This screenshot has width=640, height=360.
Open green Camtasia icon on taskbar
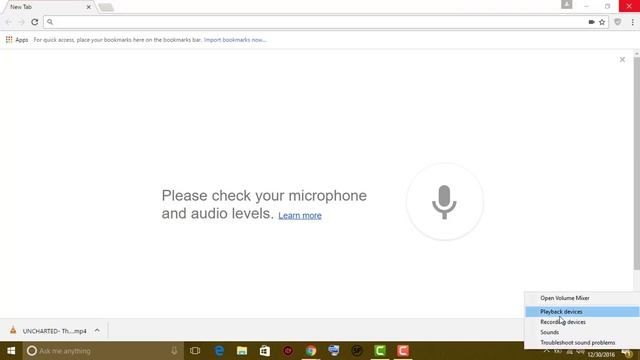tap(380, 351)
